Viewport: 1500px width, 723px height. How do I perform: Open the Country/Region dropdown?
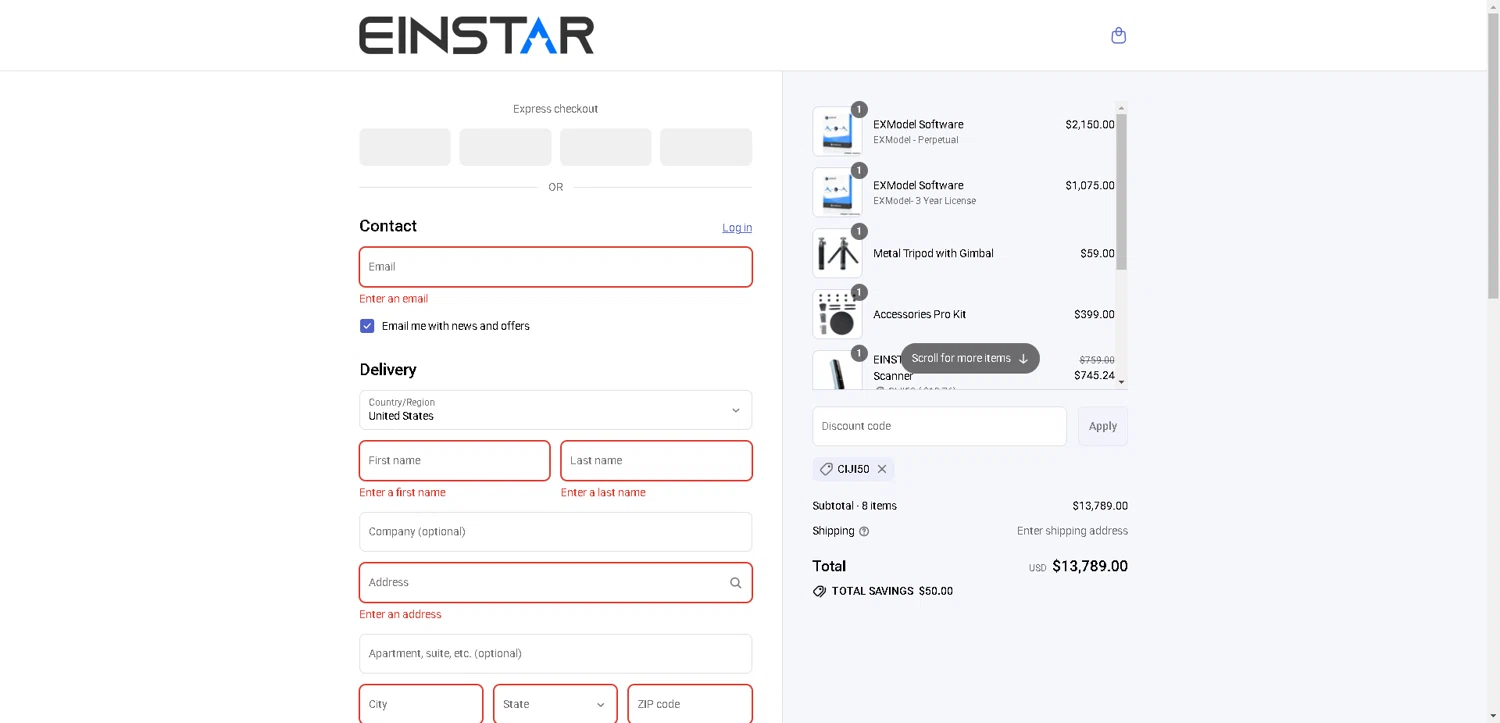click(x=555, y=410)
